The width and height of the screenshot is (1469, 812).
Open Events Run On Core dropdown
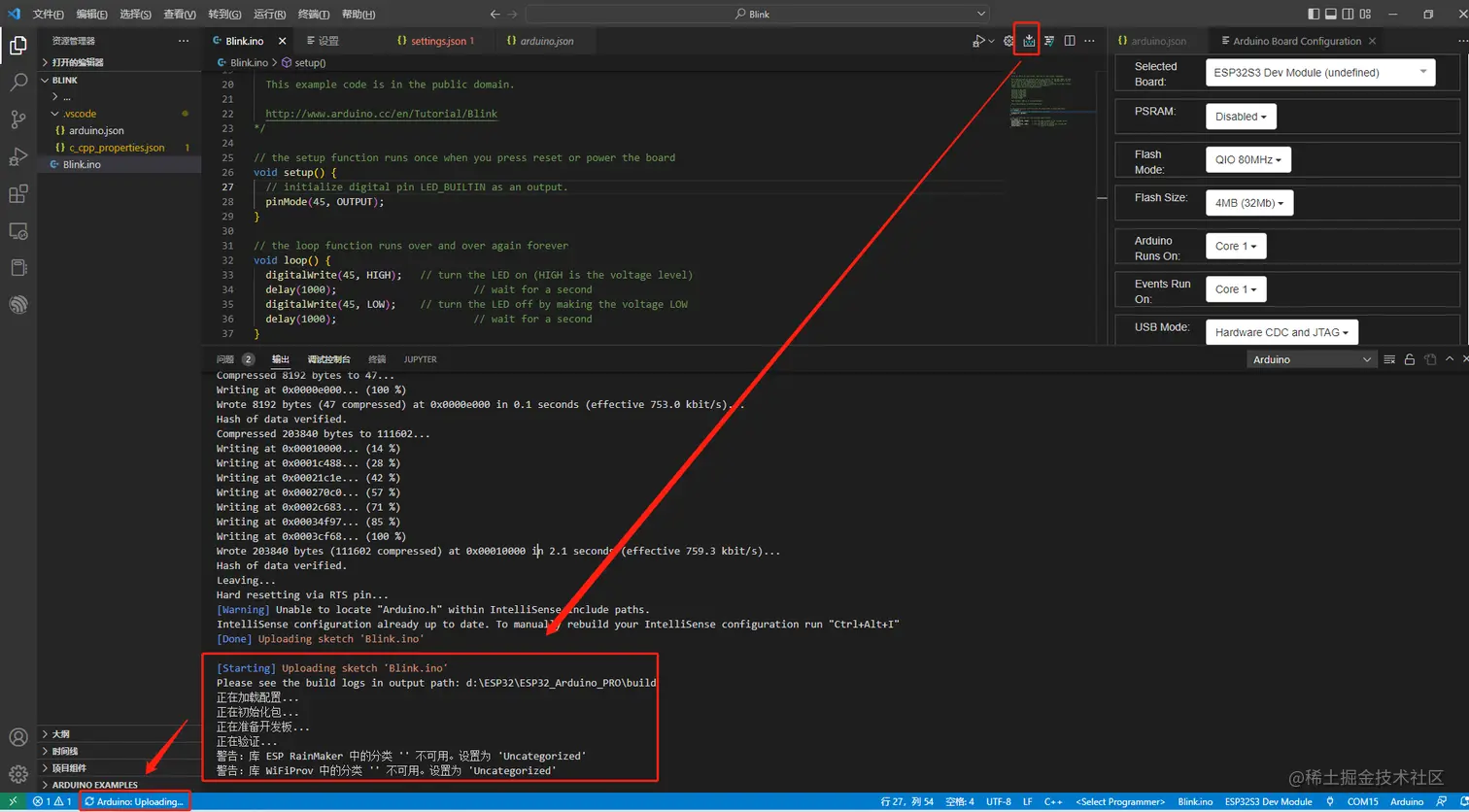pyautogui.click(x=1236, y=289)
